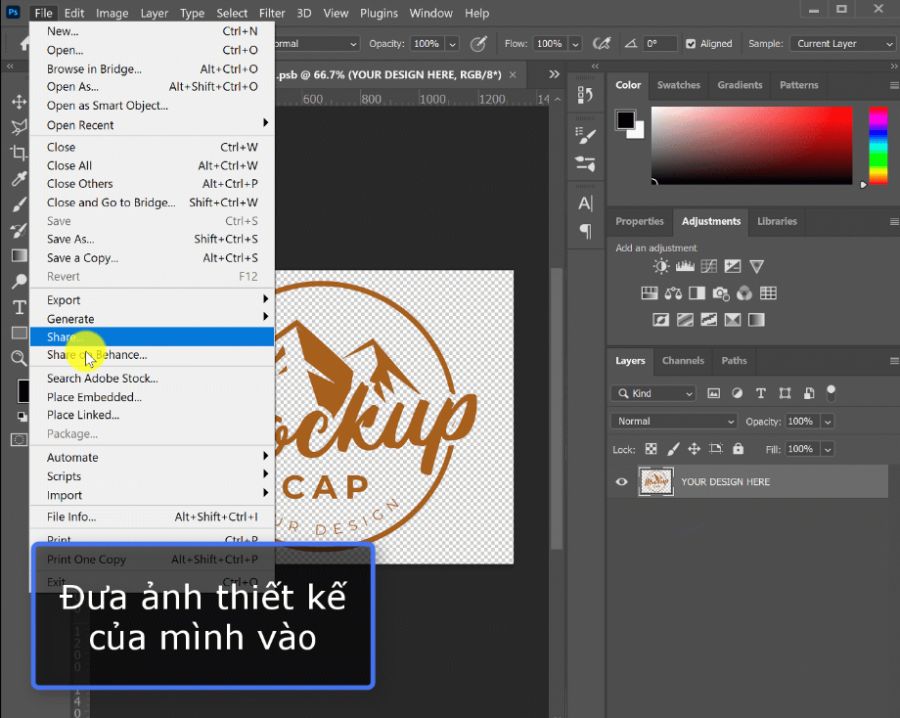Image resolution: width=900 pixels, height=718 pixels.
Task: Add a Levels adjustment
Action: pos(685,266)
